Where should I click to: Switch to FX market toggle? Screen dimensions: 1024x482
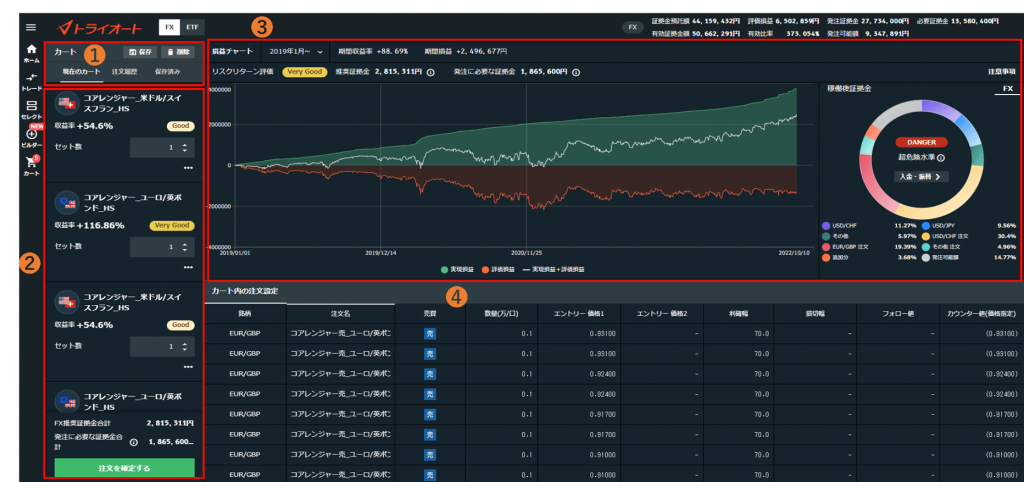pyautogui.click(x=168, y=27)
